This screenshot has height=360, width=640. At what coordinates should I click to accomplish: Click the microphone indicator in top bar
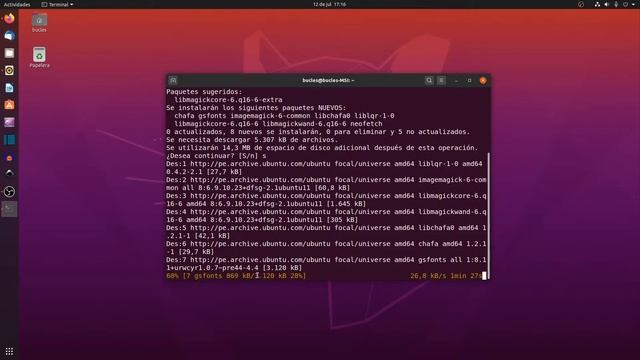pyautogui.click(x=616, y=4)
